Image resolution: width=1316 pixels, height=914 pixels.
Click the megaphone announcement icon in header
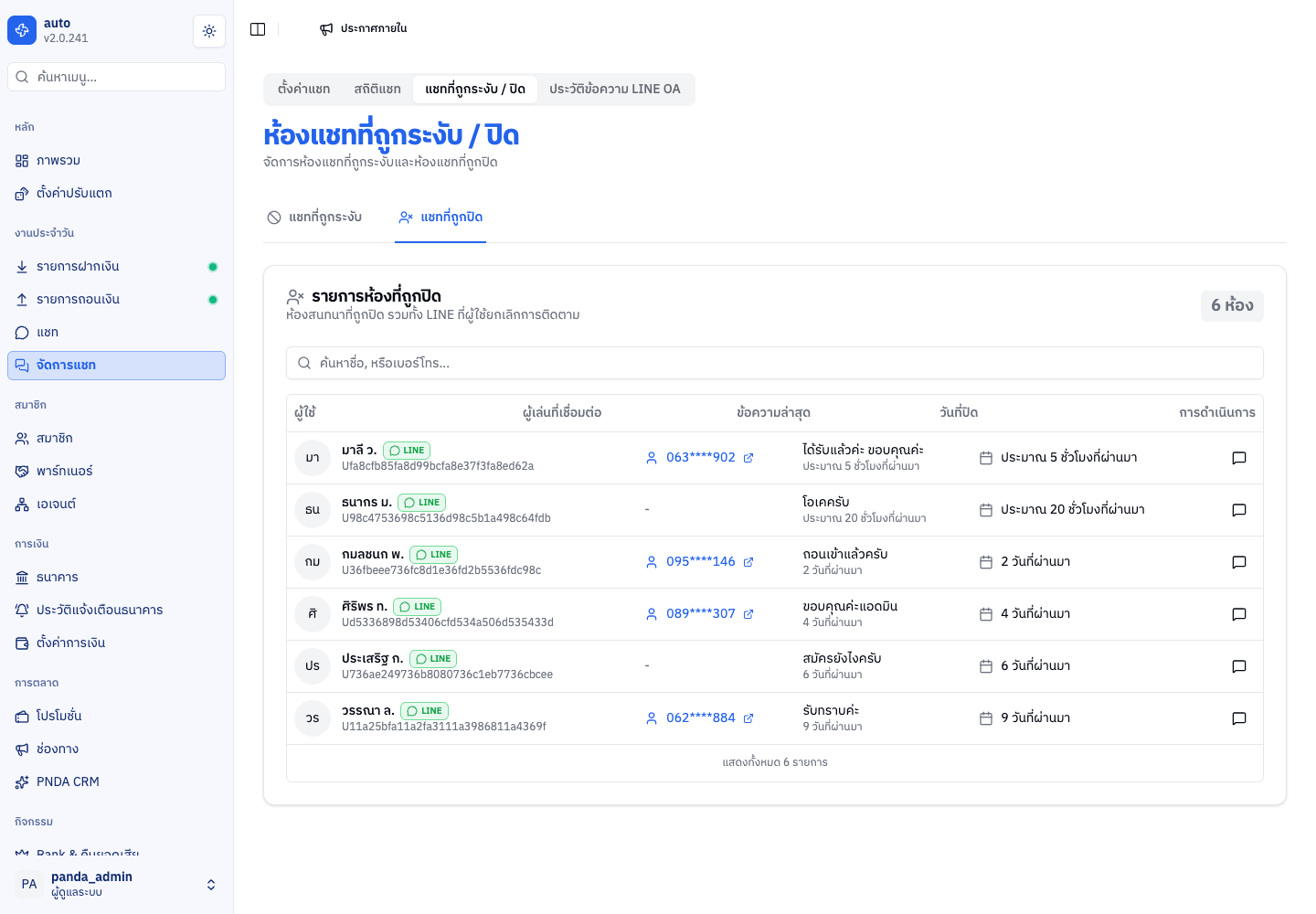(326, 29)
